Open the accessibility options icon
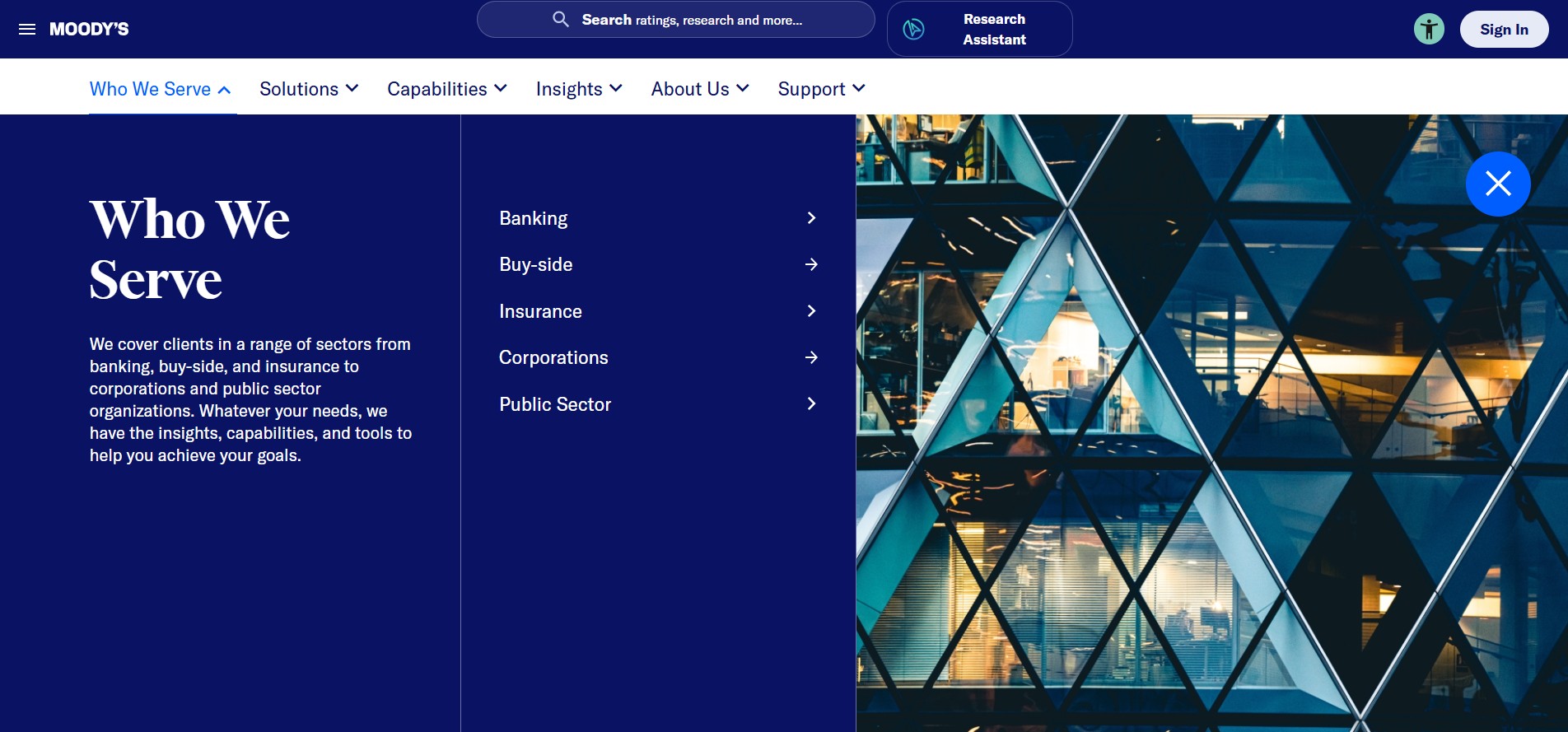This screenshot has height=732, width=1568. (1429, 30)
